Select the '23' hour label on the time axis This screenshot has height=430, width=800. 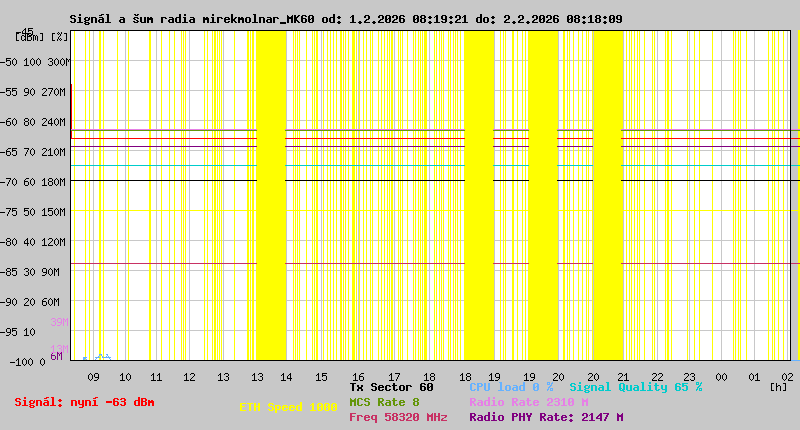click(689, 377)
